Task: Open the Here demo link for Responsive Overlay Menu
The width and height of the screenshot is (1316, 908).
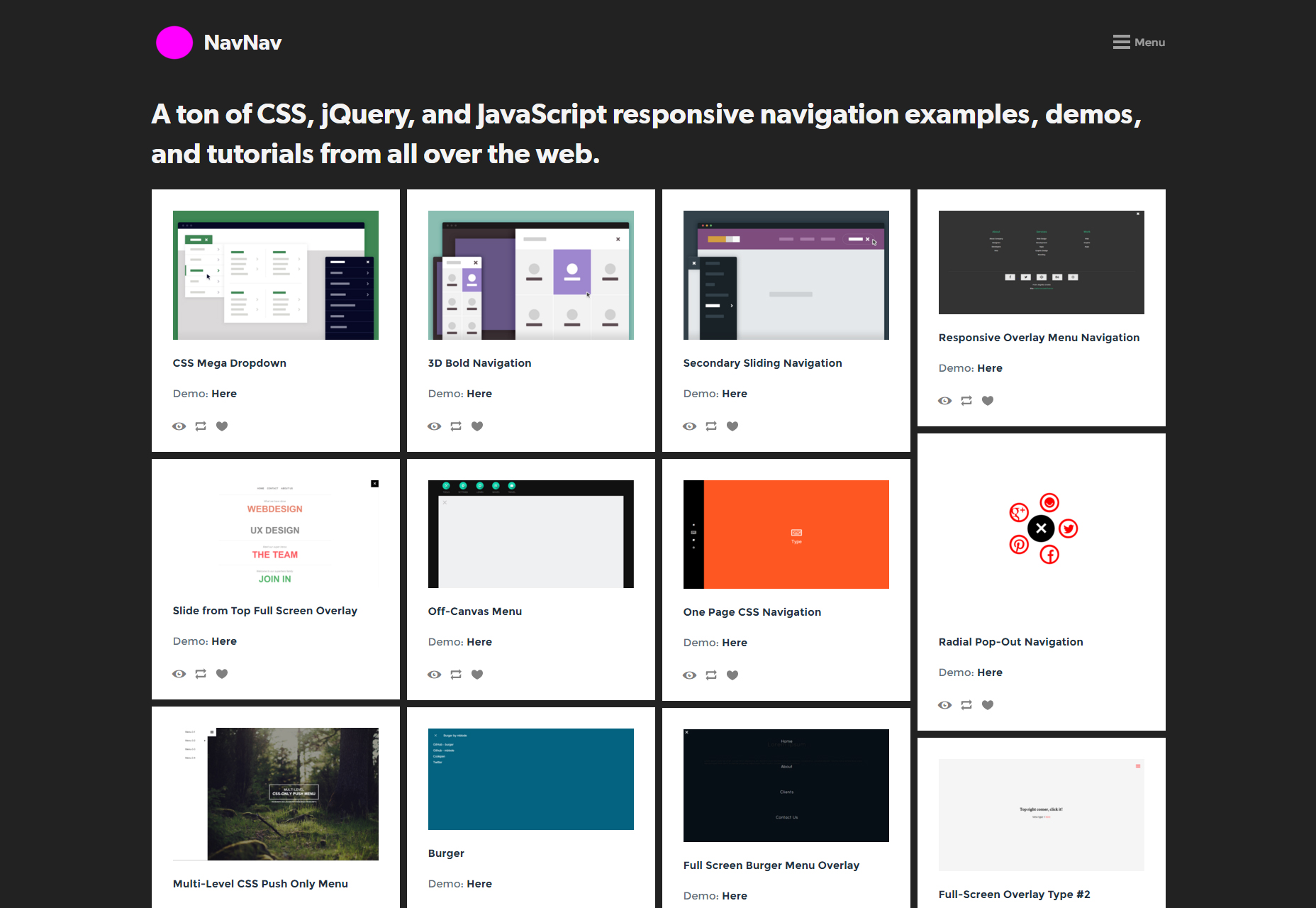Action: (x=990, y=368)
